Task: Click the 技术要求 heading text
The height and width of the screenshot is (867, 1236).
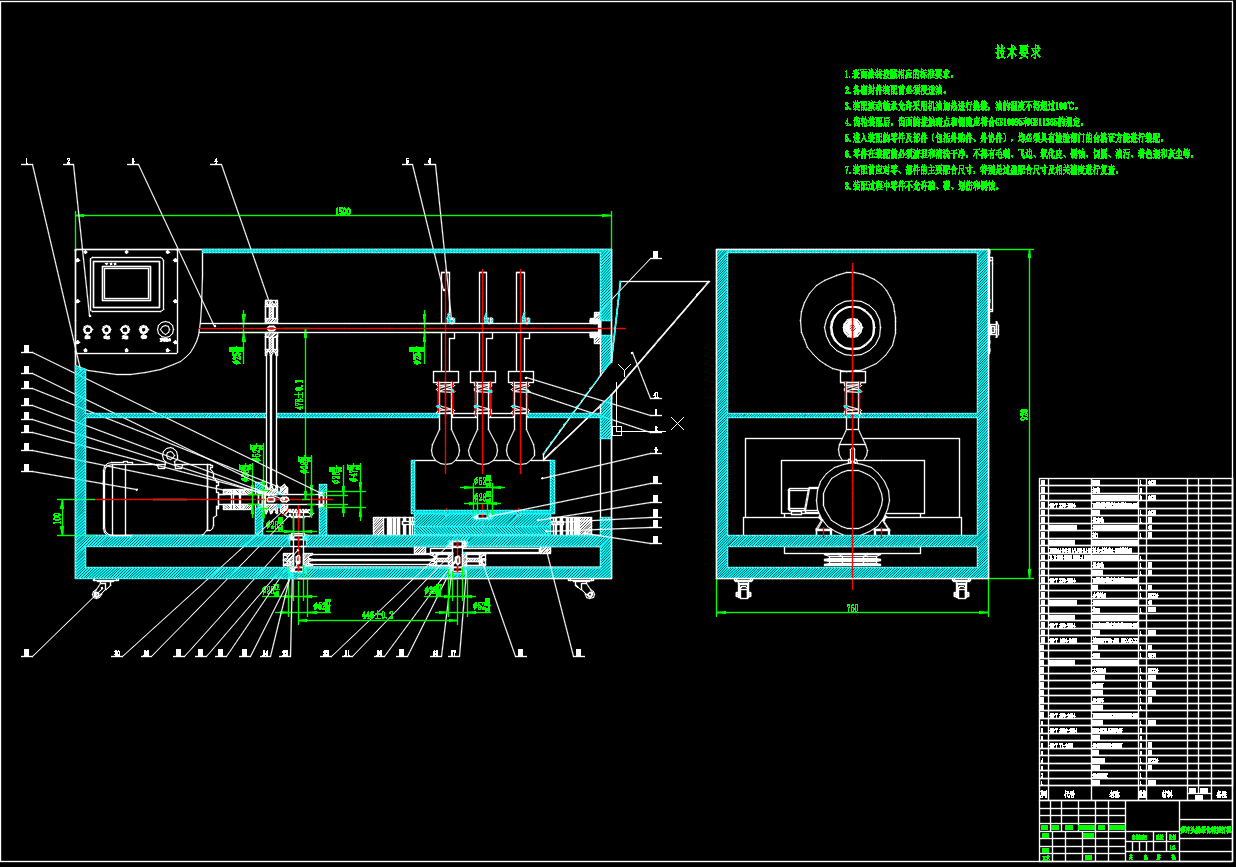Action: 1018,52
